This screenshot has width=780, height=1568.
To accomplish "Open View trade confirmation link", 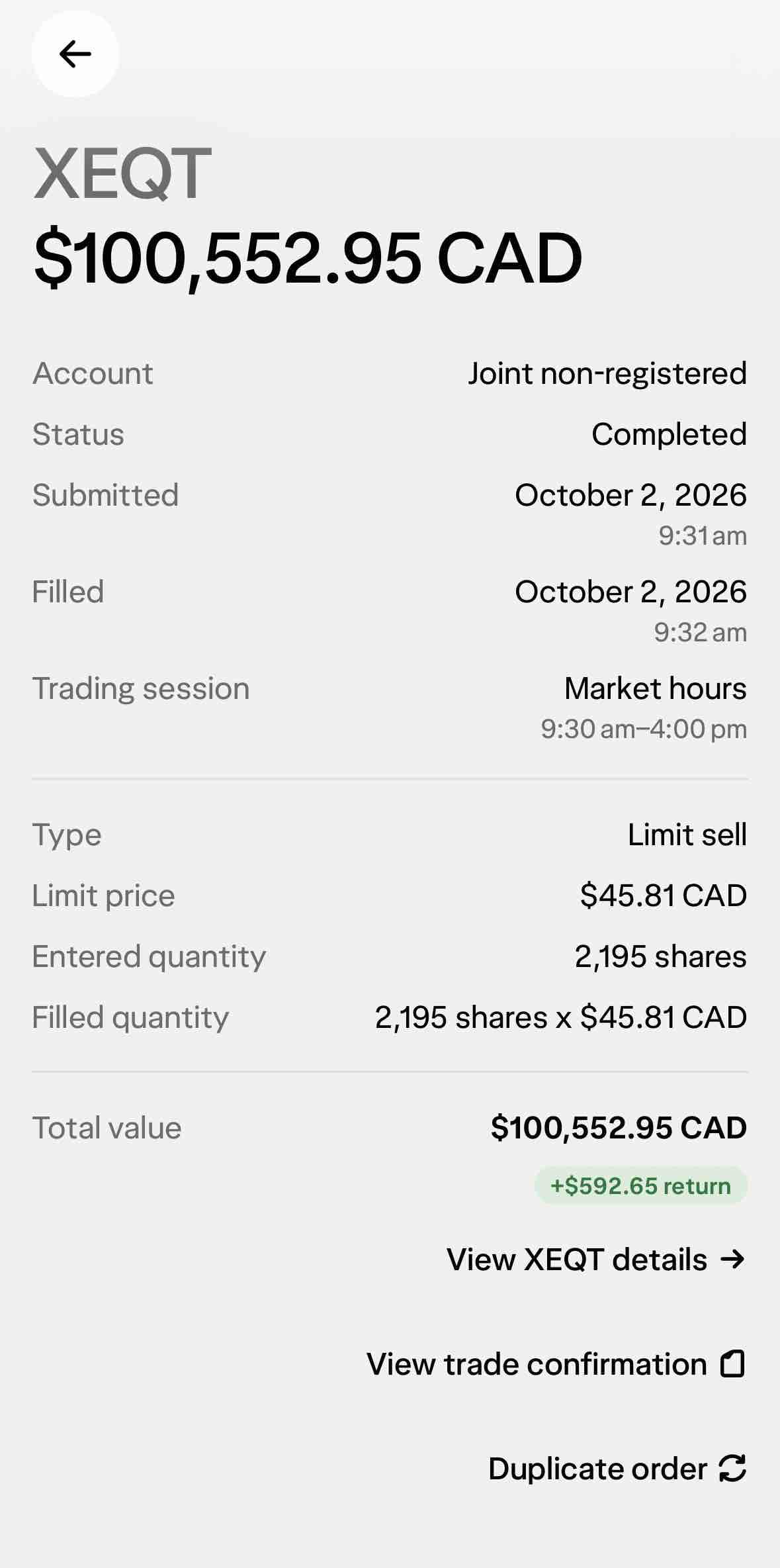I will [x=556, y=1364].
